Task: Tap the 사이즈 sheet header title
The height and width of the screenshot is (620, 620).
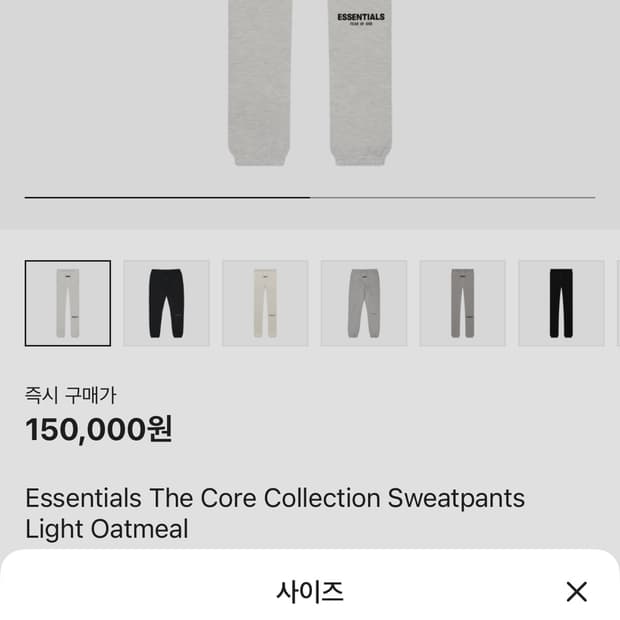Action: 310,591
